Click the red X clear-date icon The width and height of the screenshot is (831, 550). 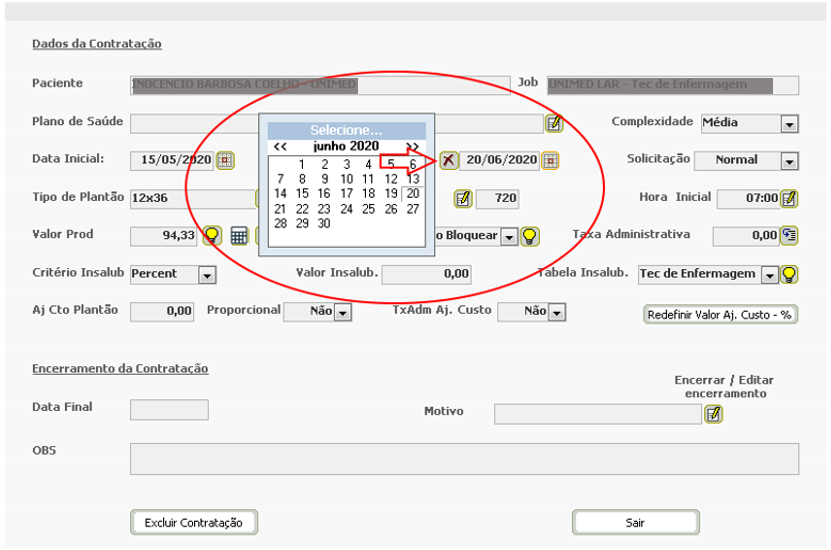coord(449,160)
